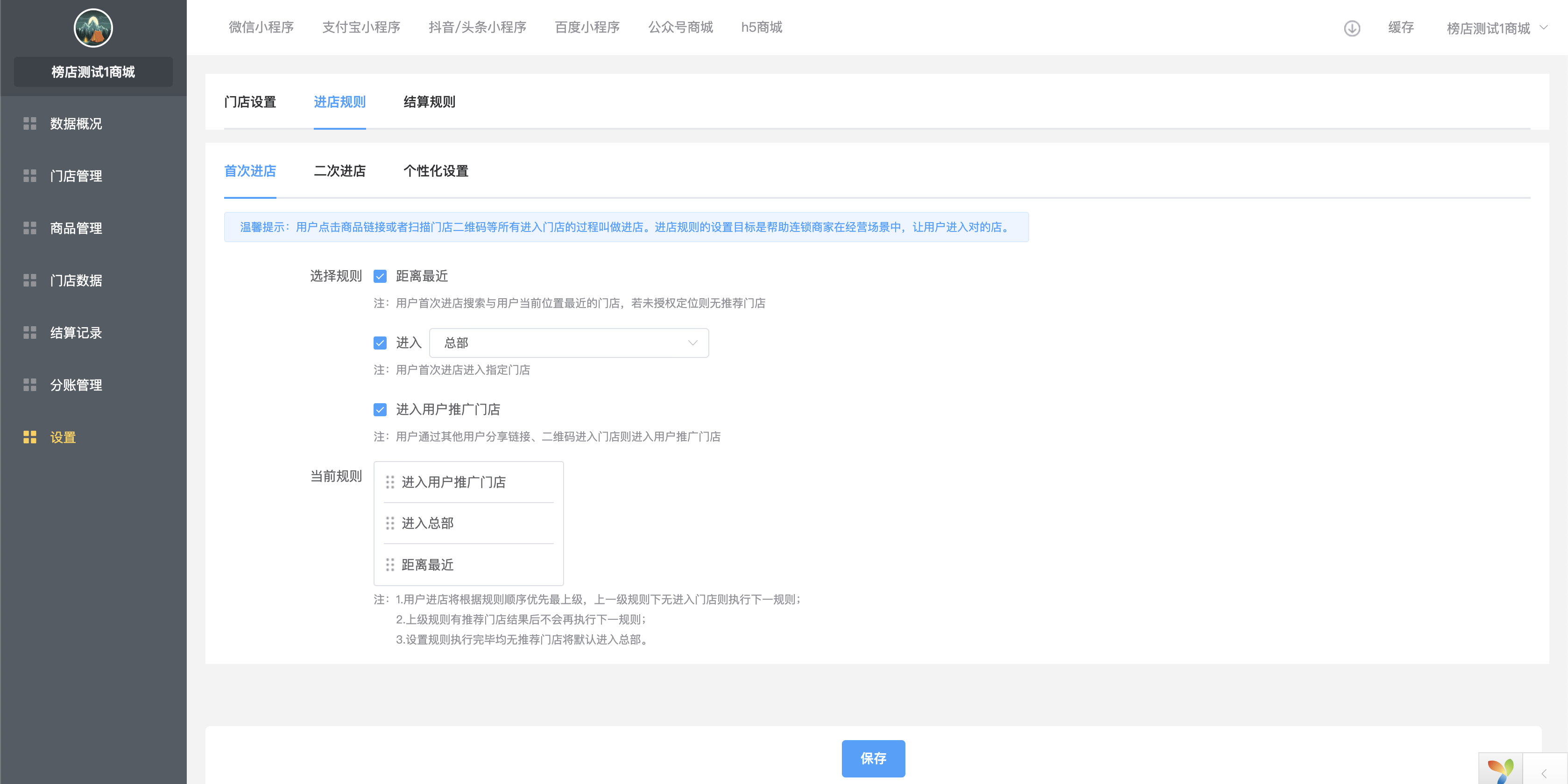Image resolution: width=1568 pixels, height=784 pixels.
Task: Open the 个性化设置 sub-tab
Action: (x=437, y=171)
